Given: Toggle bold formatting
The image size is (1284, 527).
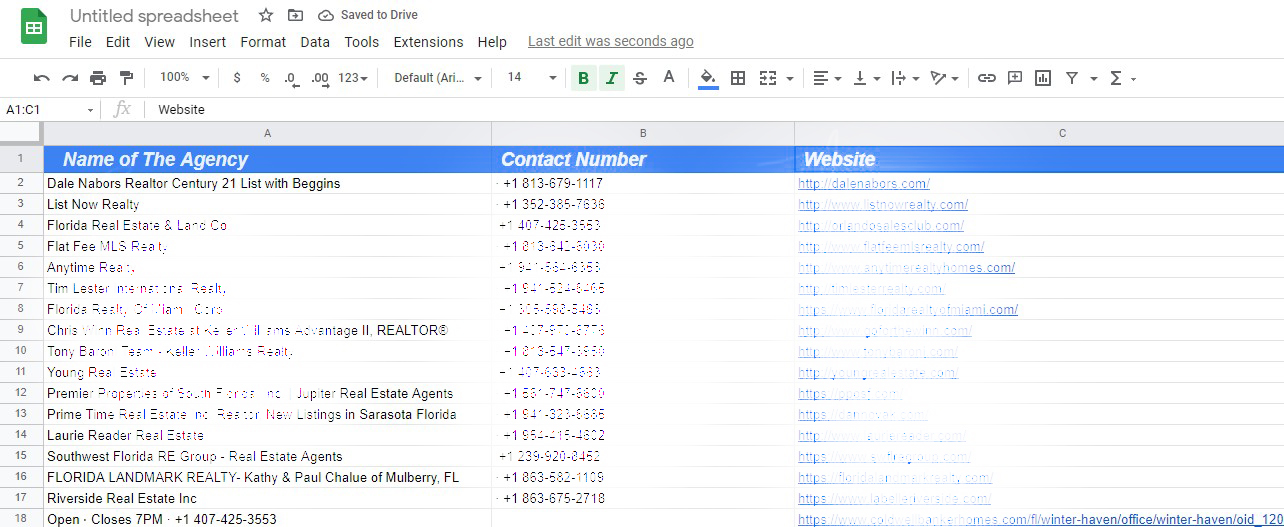Looking at the screenshot, I should pos(584,78).
